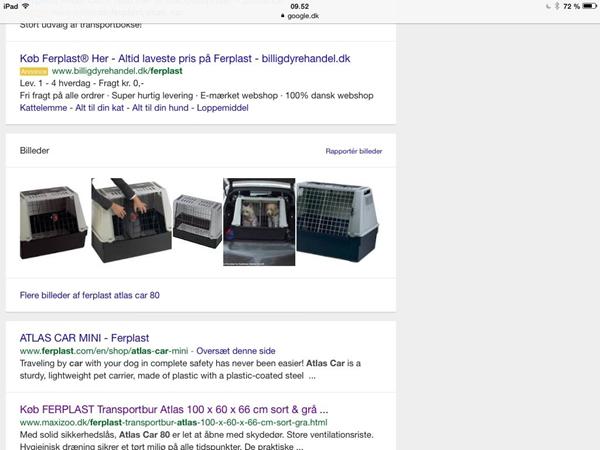Open the Loppemiddel sitelink
Screen dimensions: 600x450
[222, 108]
